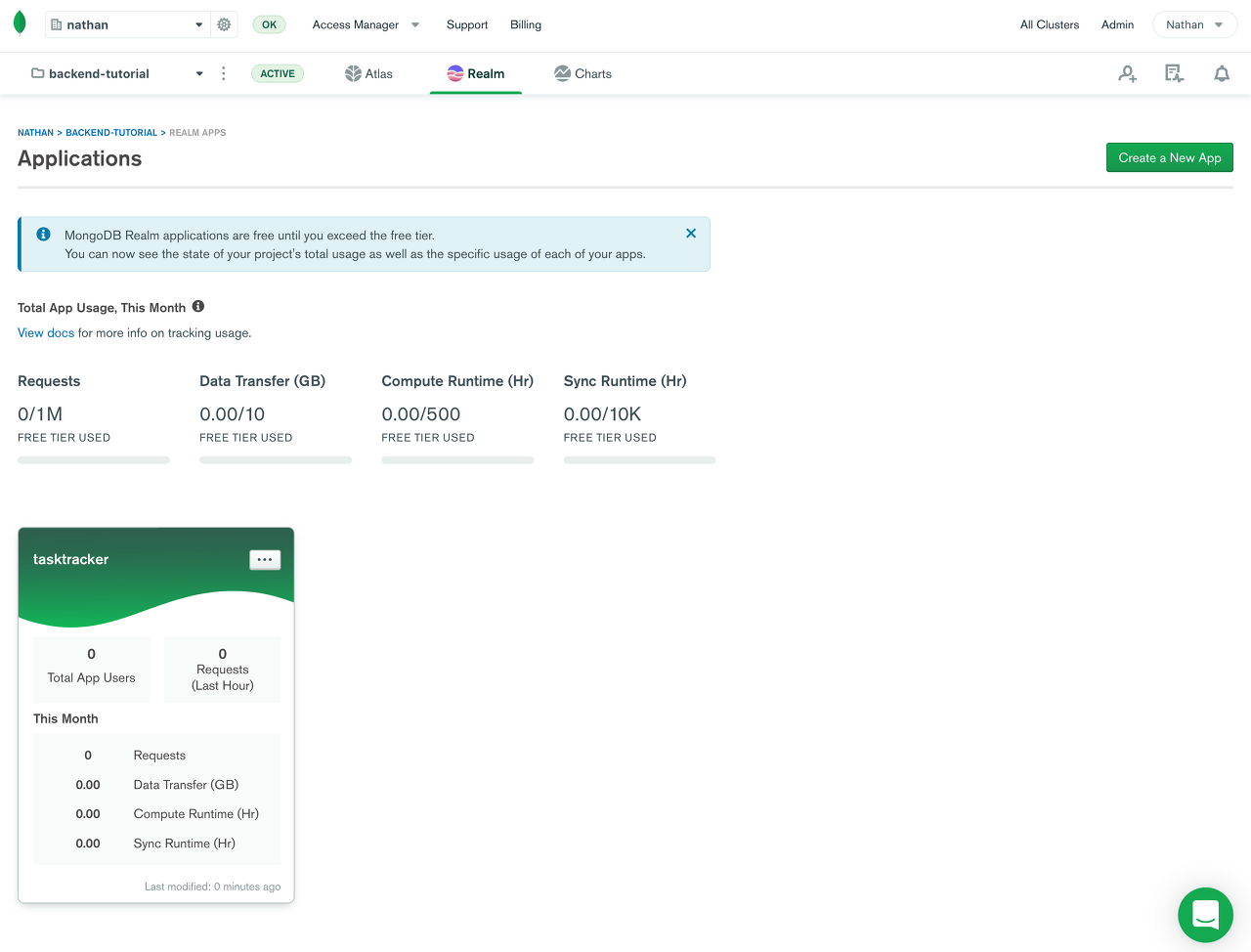Screen dimensions: 1251x952
Task: Switch to the Realm tab
Action: 476,73
